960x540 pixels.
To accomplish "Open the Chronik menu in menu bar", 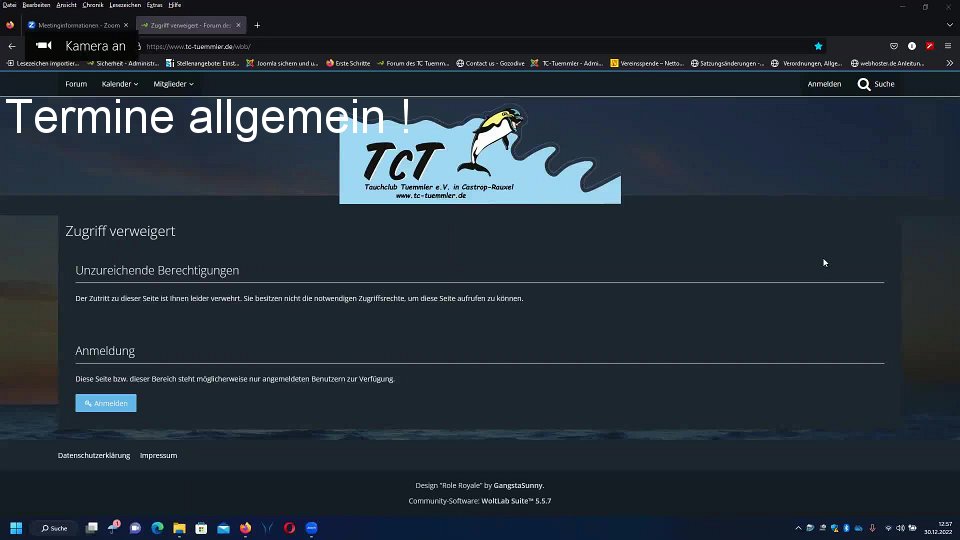I will (93, 5).
